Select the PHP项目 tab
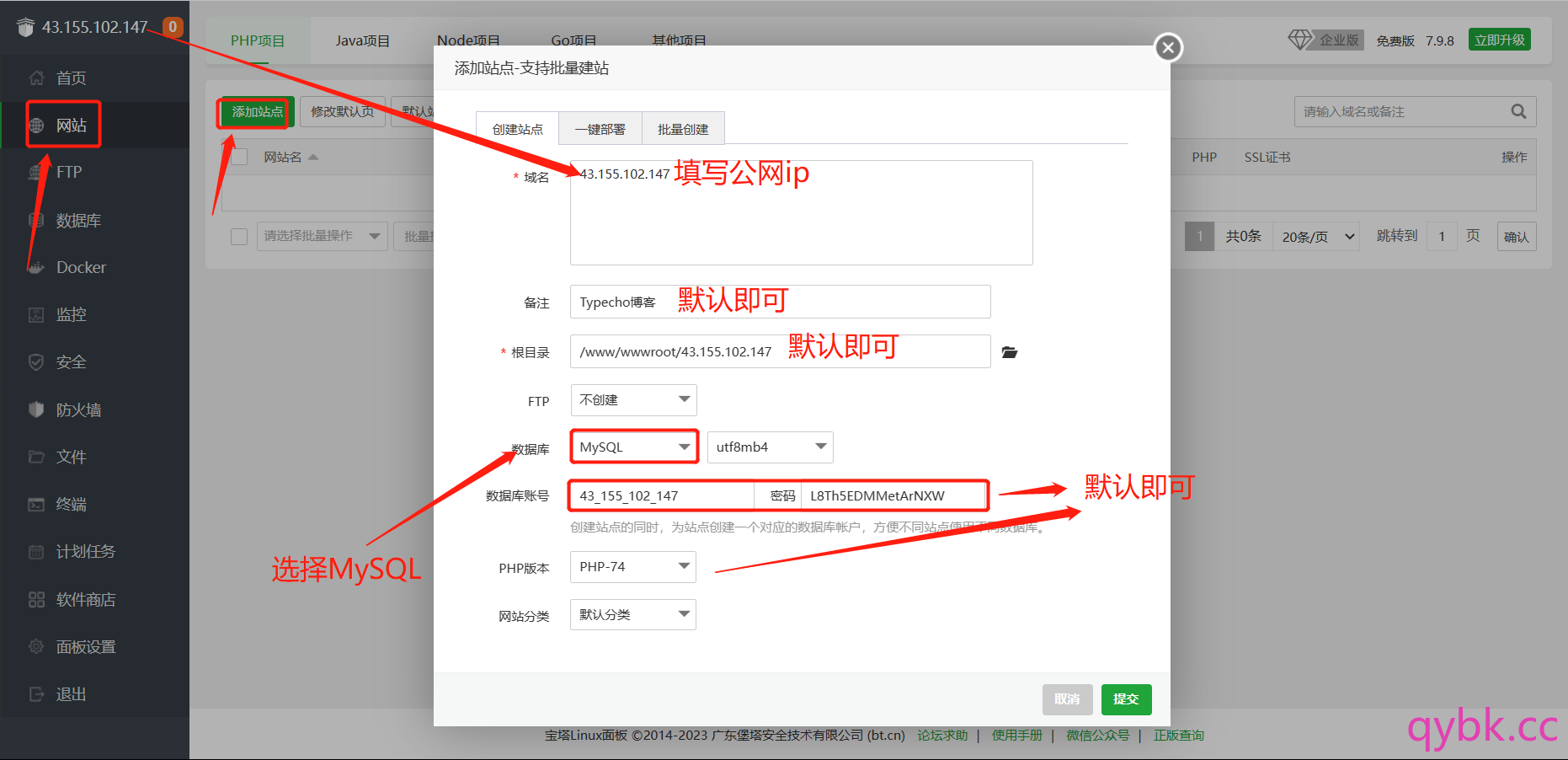This screenshot has height=760, width=1568. (258, 40)
